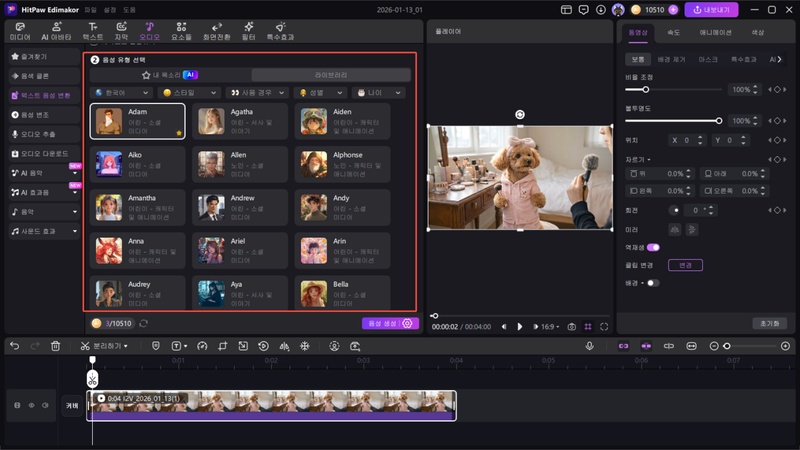
Task: Click the 음성 생성 generate voice button
Action: (x=390, y=323)
